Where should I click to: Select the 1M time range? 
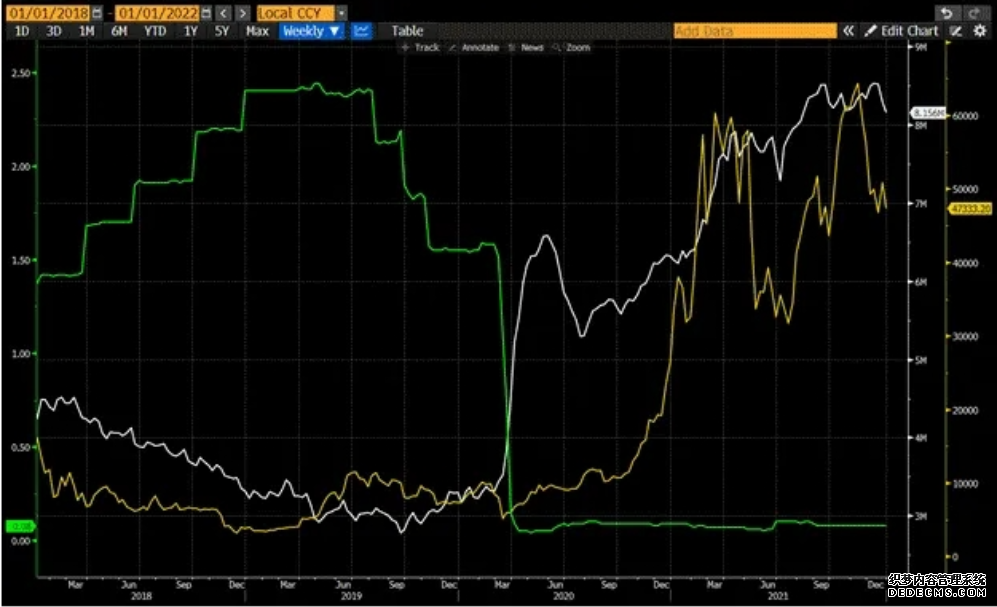[x=86, y=31]
